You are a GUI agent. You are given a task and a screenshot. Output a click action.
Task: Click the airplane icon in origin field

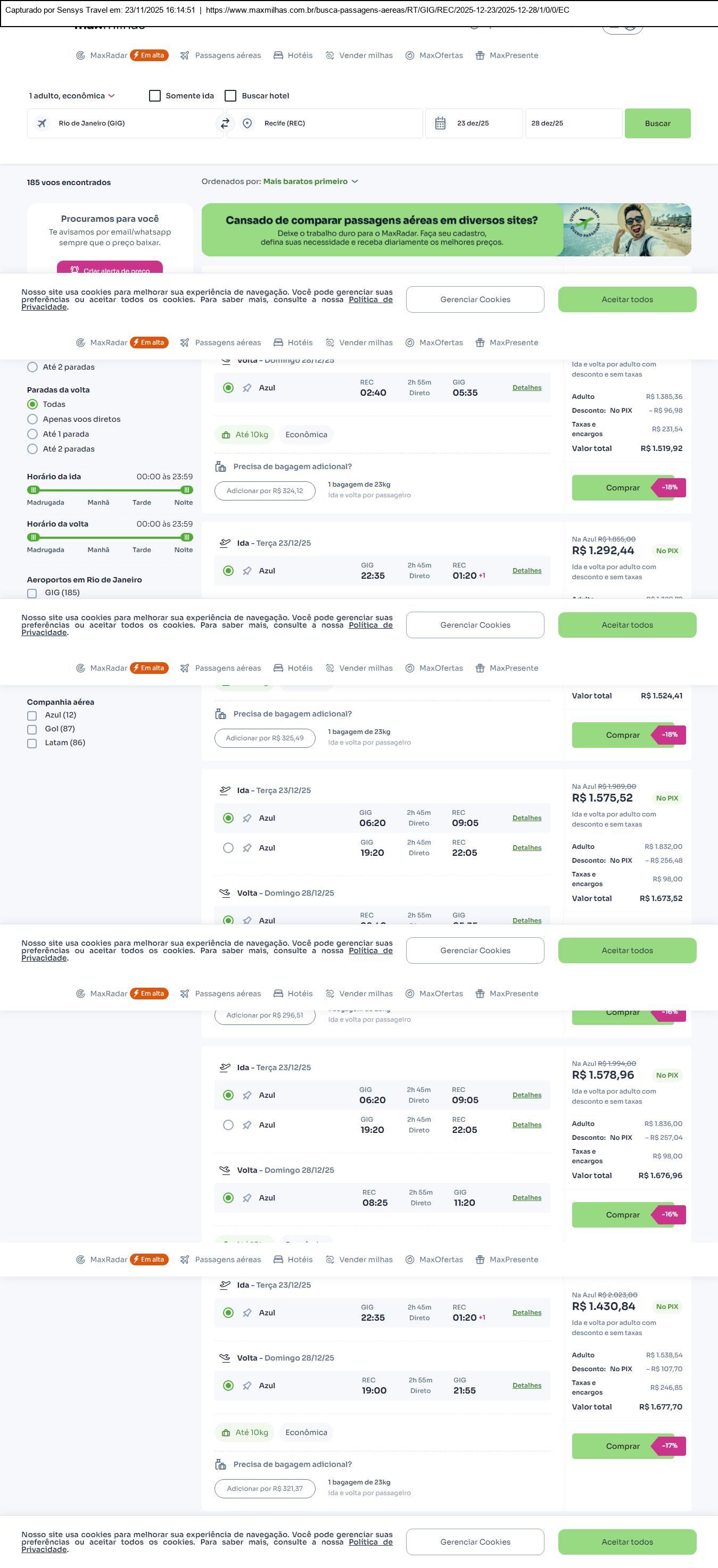[x=42, y=123]
